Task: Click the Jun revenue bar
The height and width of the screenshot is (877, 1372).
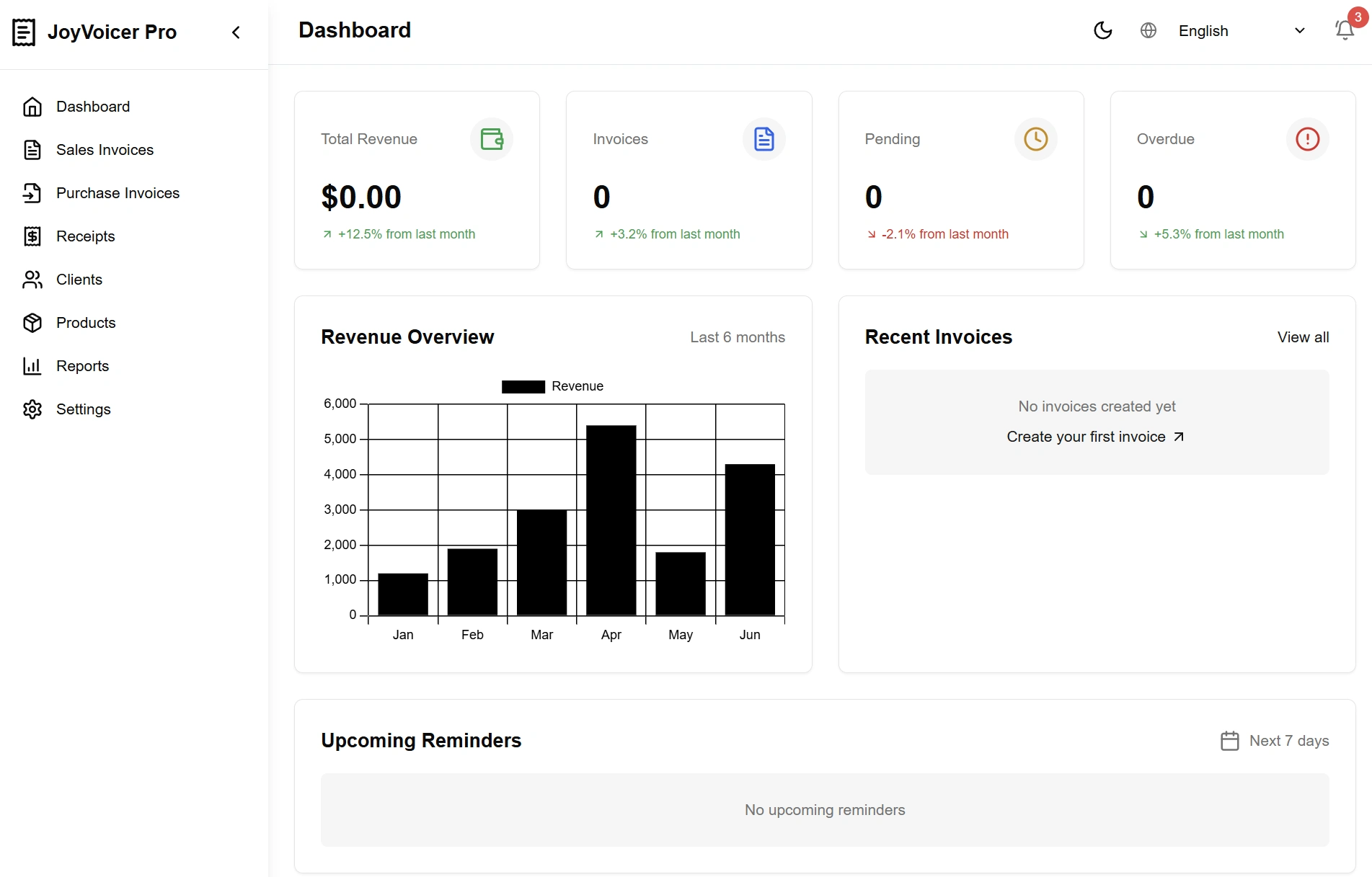Action: coord(750,540)
